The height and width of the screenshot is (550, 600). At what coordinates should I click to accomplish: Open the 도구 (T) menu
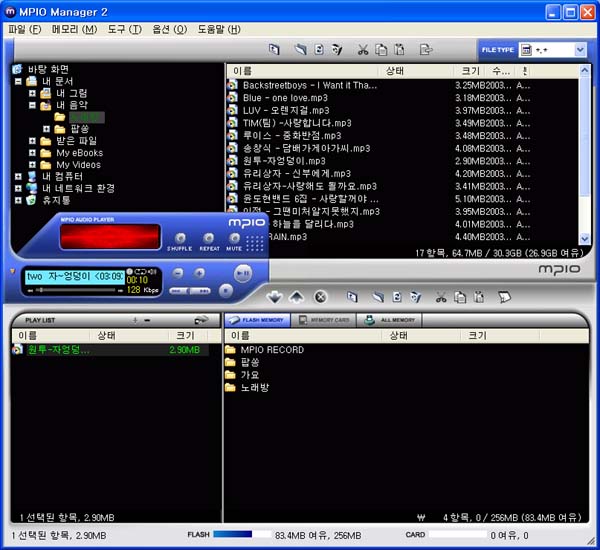pos(124,29)
